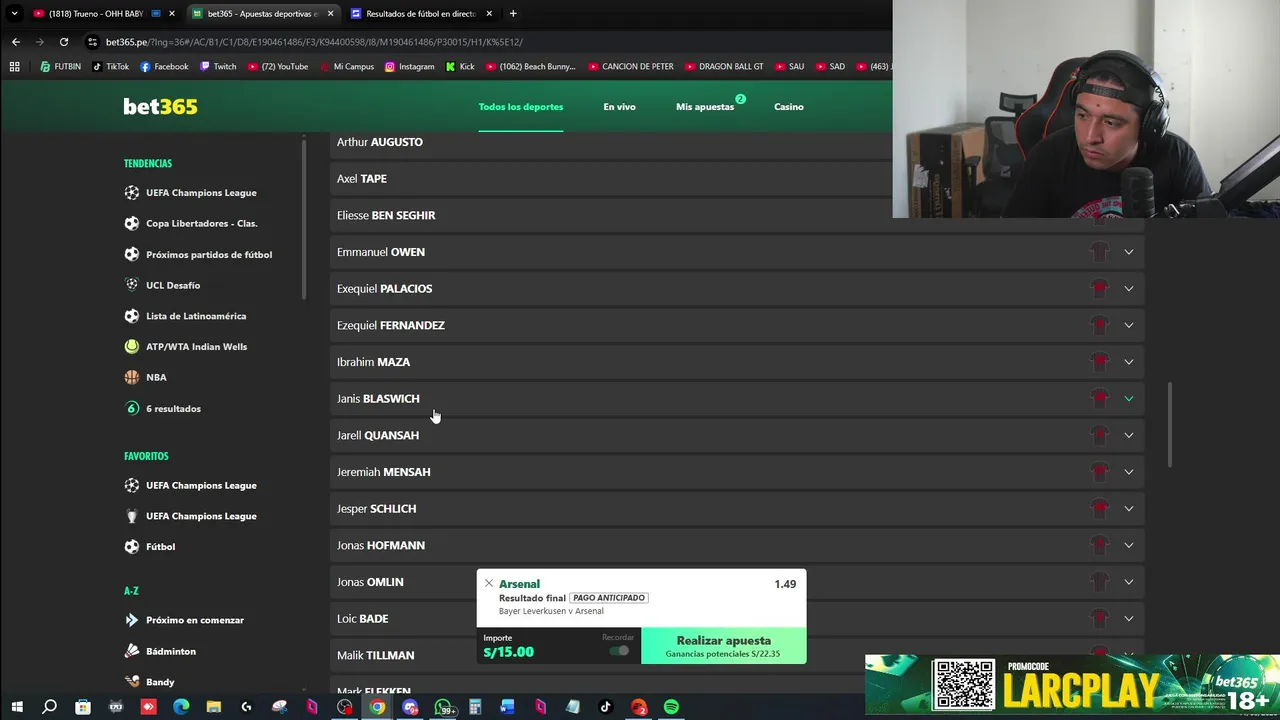The width and height of the screenshot is (1280, 720).
Task: Click Emmanuel OWEN's jersey icon
Action: 1100,252
